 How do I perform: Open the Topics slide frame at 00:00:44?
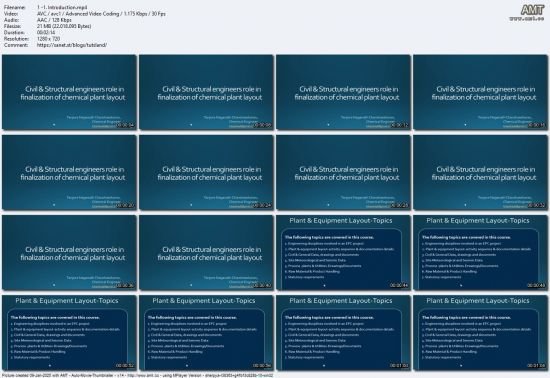(343, 252)
